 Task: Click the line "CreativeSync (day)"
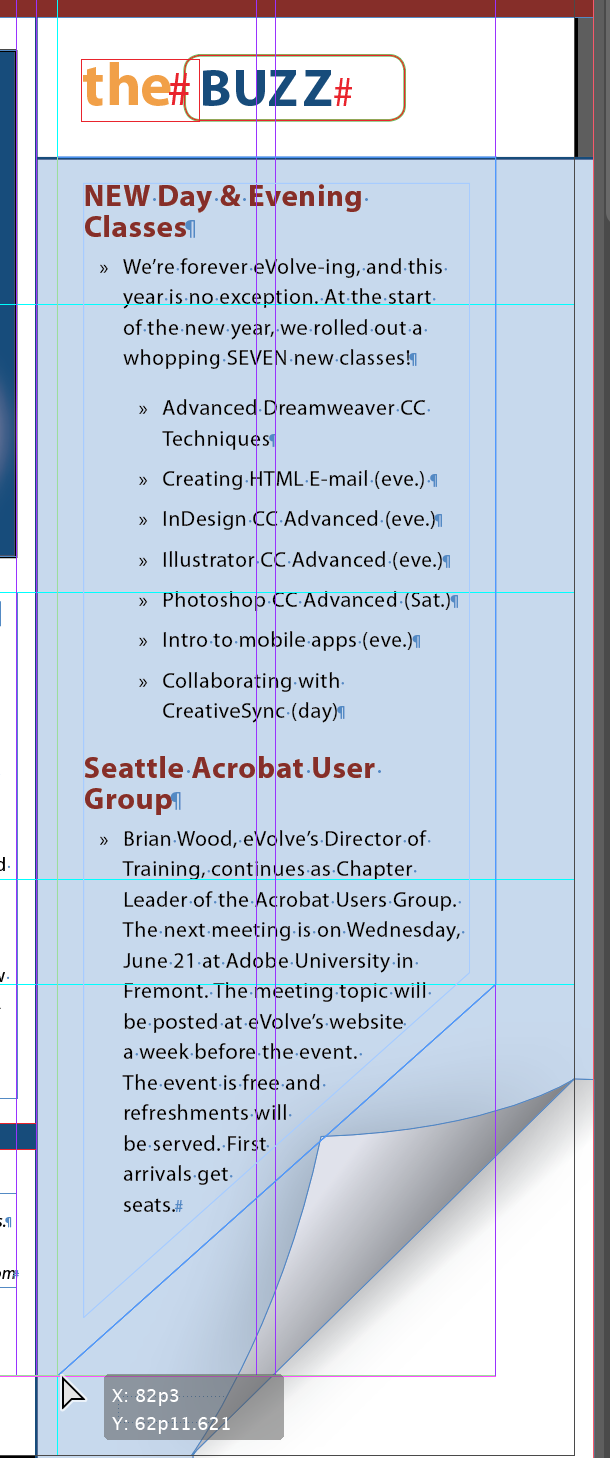(249, 711)
